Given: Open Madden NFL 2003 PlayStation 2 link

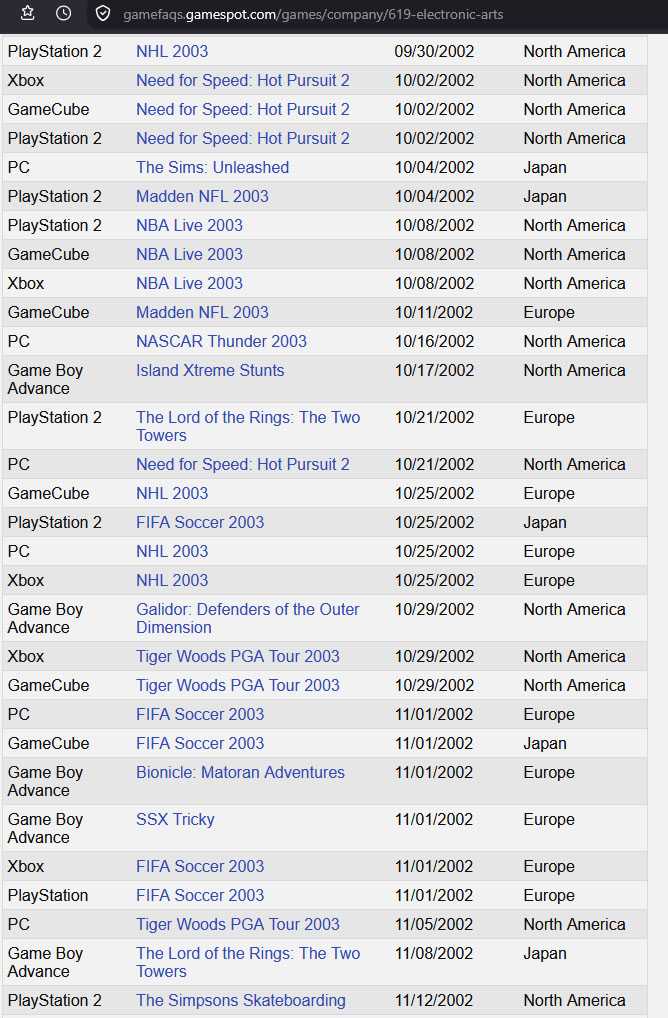Looking at the screenshot, I should pyautogui.click(x=202, y=196).
